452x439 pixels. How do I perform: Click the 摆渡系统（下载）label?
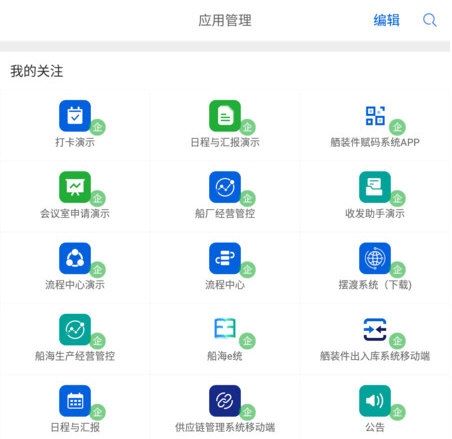375,285
